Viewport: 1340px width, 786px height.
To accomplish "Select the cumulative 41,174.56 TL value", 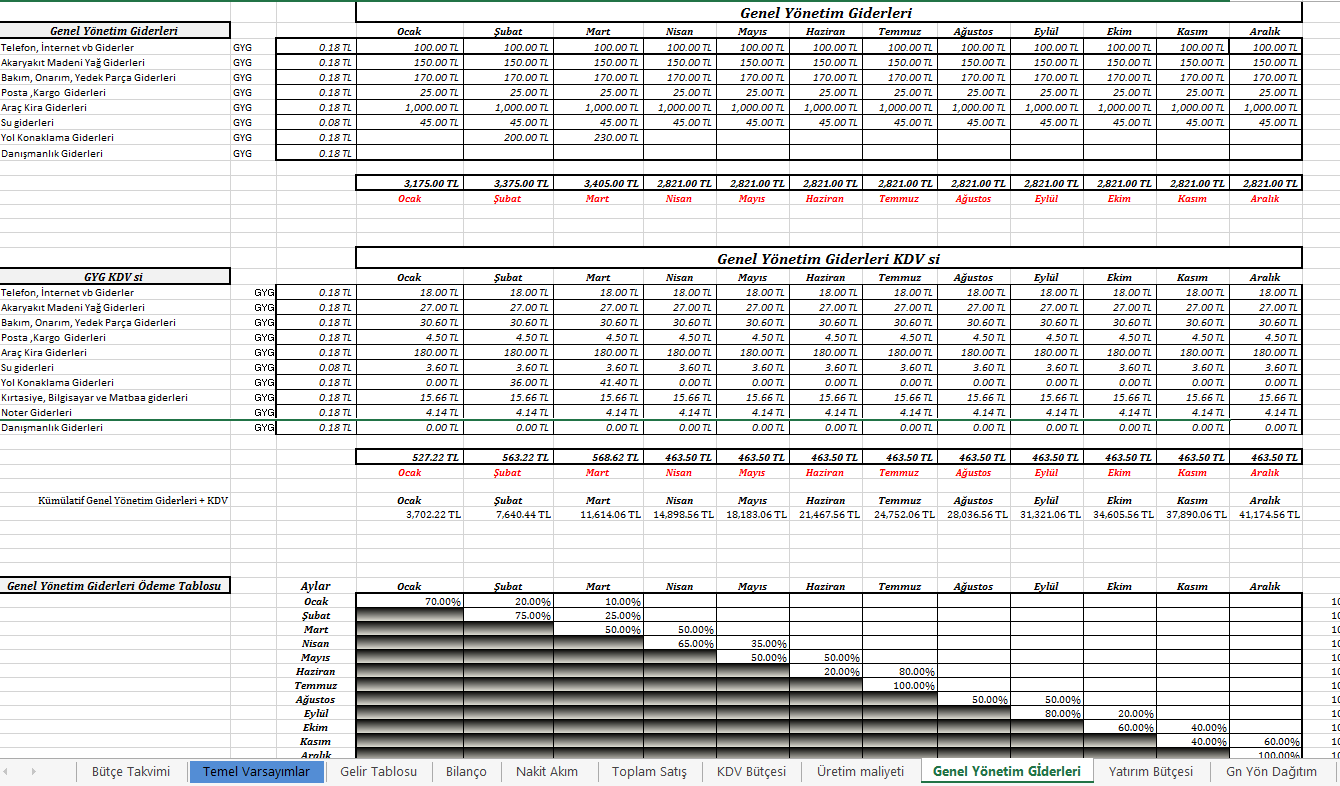I will click(1265, 514).
